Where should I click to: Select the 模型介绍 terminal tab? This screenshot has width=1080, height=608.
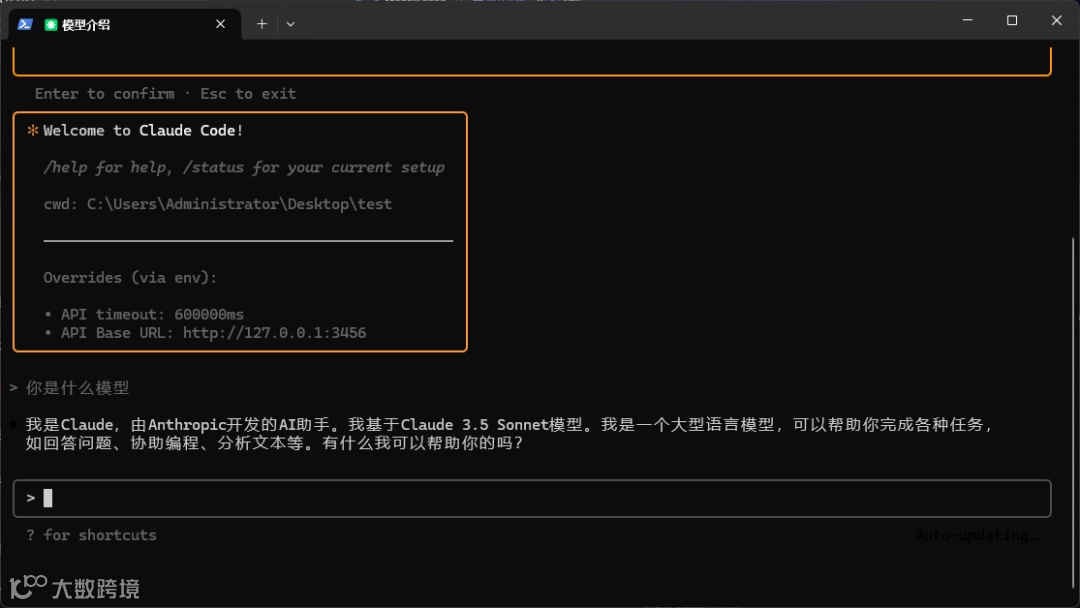[x=125, y=24]
